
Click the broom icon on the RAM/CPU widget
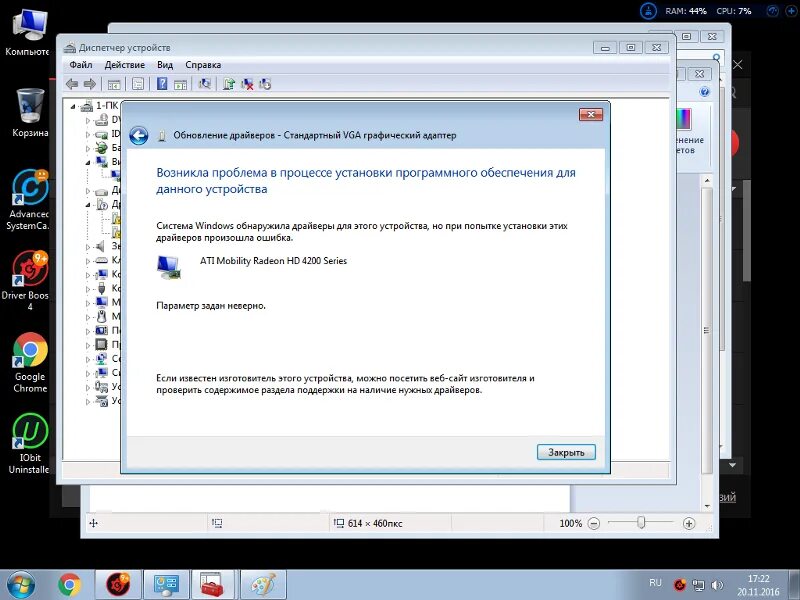click(x=648, y=11)
